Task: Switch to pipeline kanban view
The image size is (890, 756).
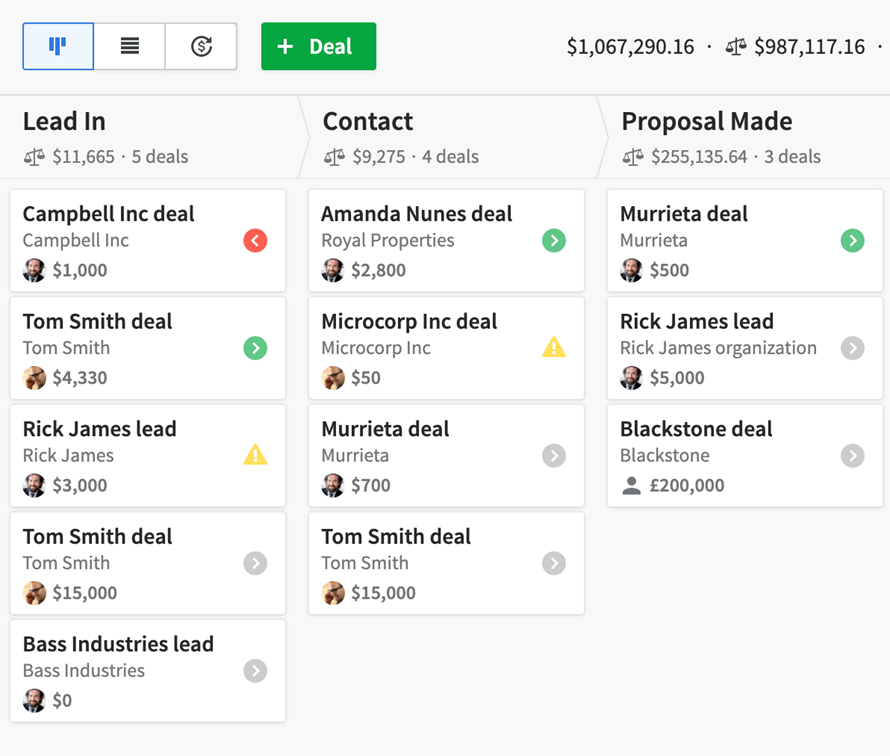Action: [58, 47]
